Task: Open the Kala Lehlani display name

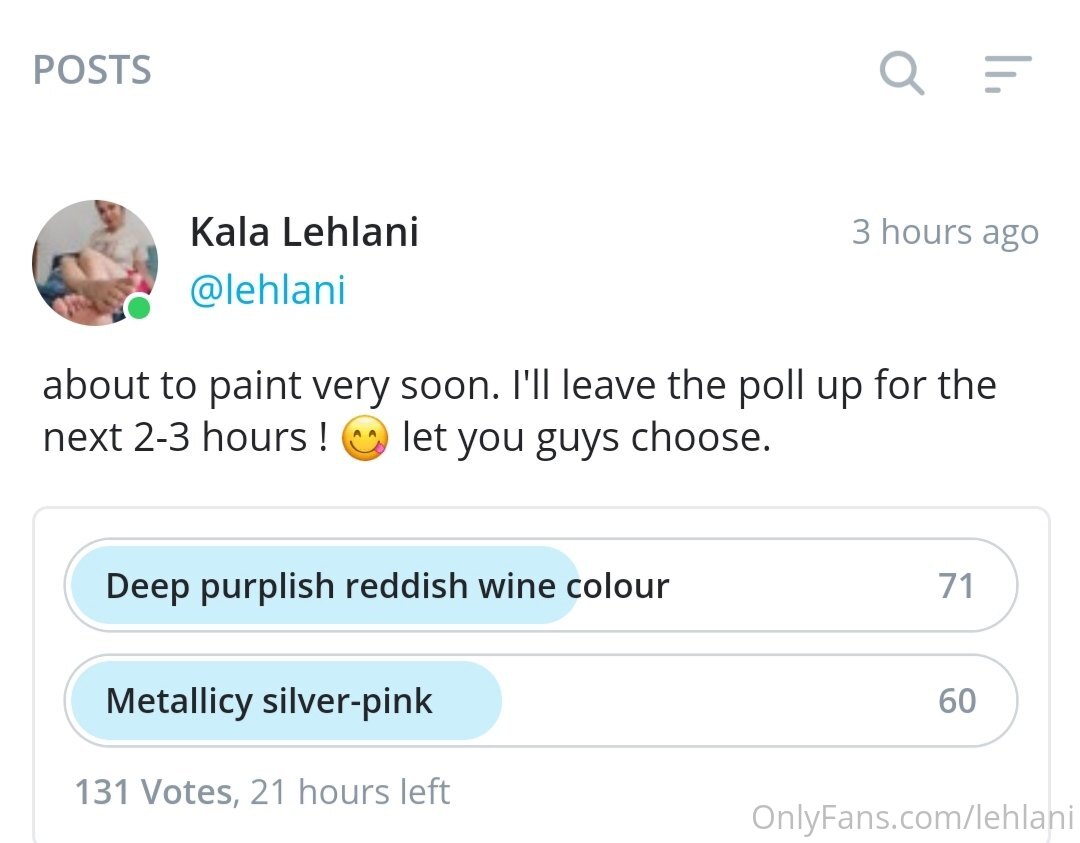Action: [x=304, y=231]
